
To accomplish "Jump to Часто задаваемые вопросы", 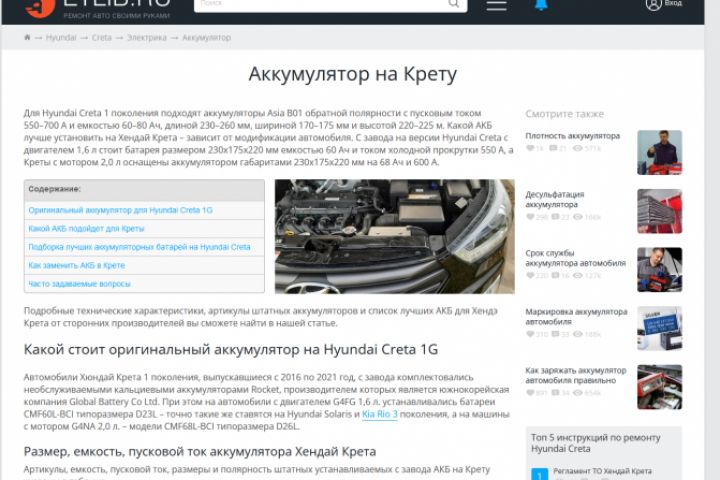I will tap(79, 283).
